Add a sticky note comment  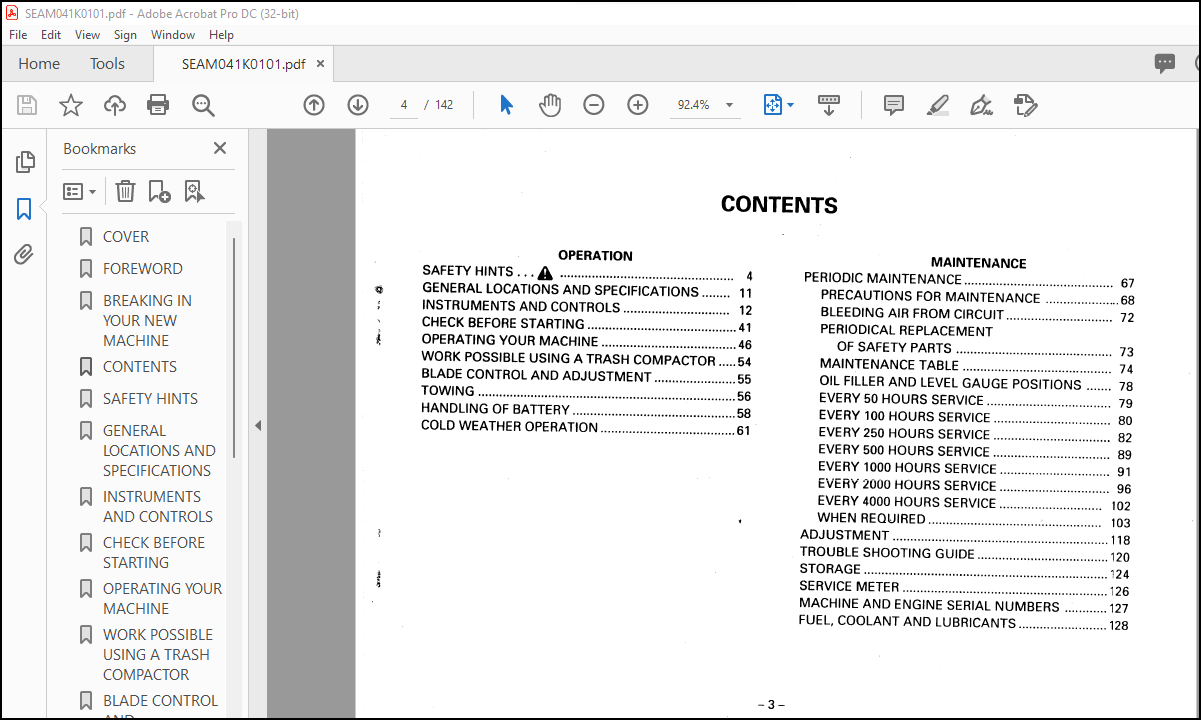click(x=894, y=105)
